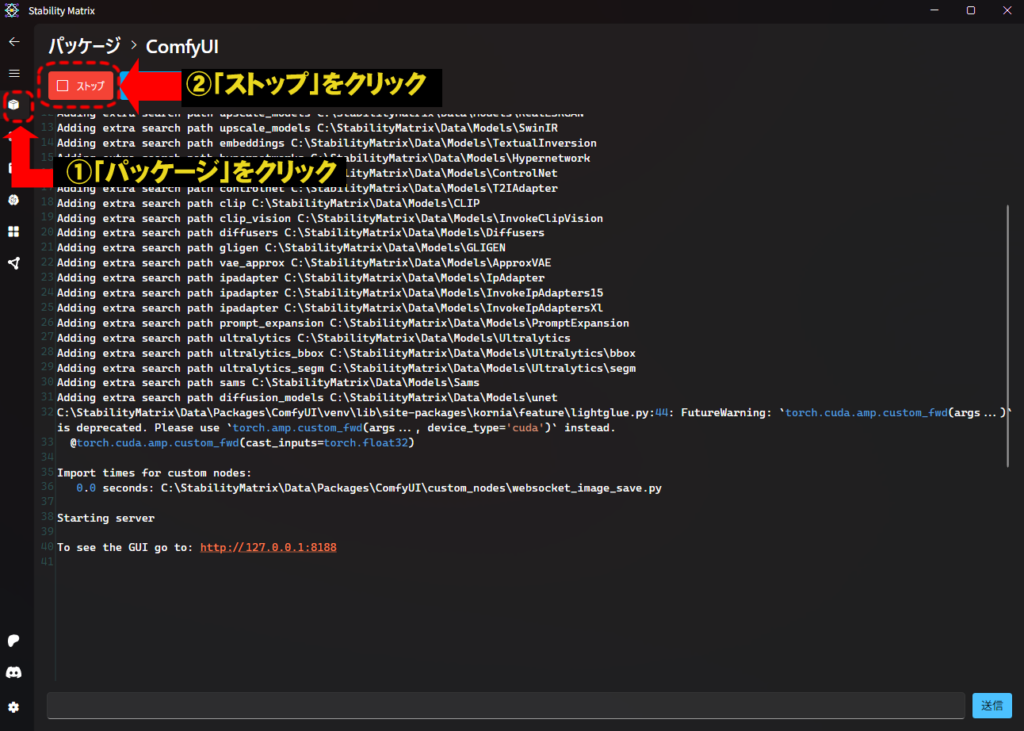Click the back arrow in the sidebar
This screenshot has height=731, width=1024.
(x=14, y=42)
